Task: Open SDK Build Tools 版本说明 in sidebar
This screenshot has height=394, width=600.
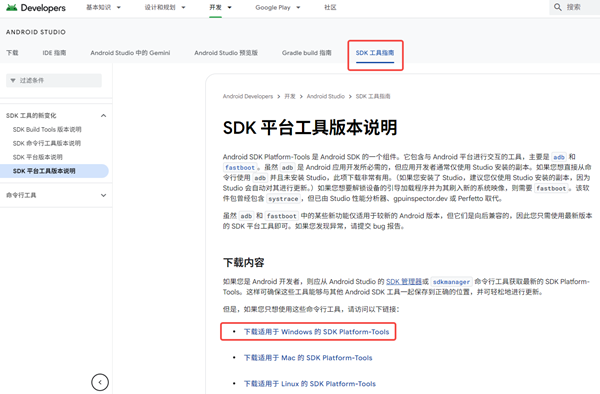Action: pyautogui.click(x=47, y=129)
